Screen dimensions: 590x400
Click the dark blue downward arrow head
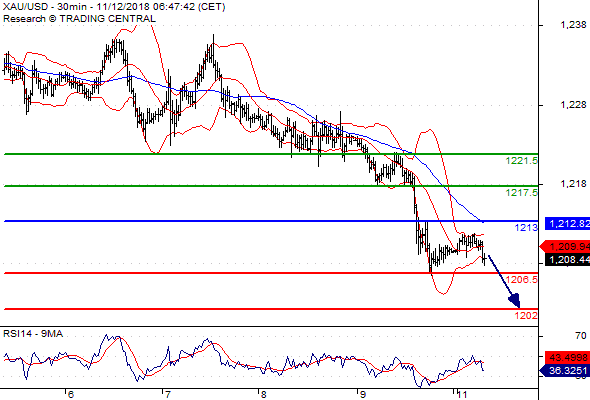[x=515, y=301]
